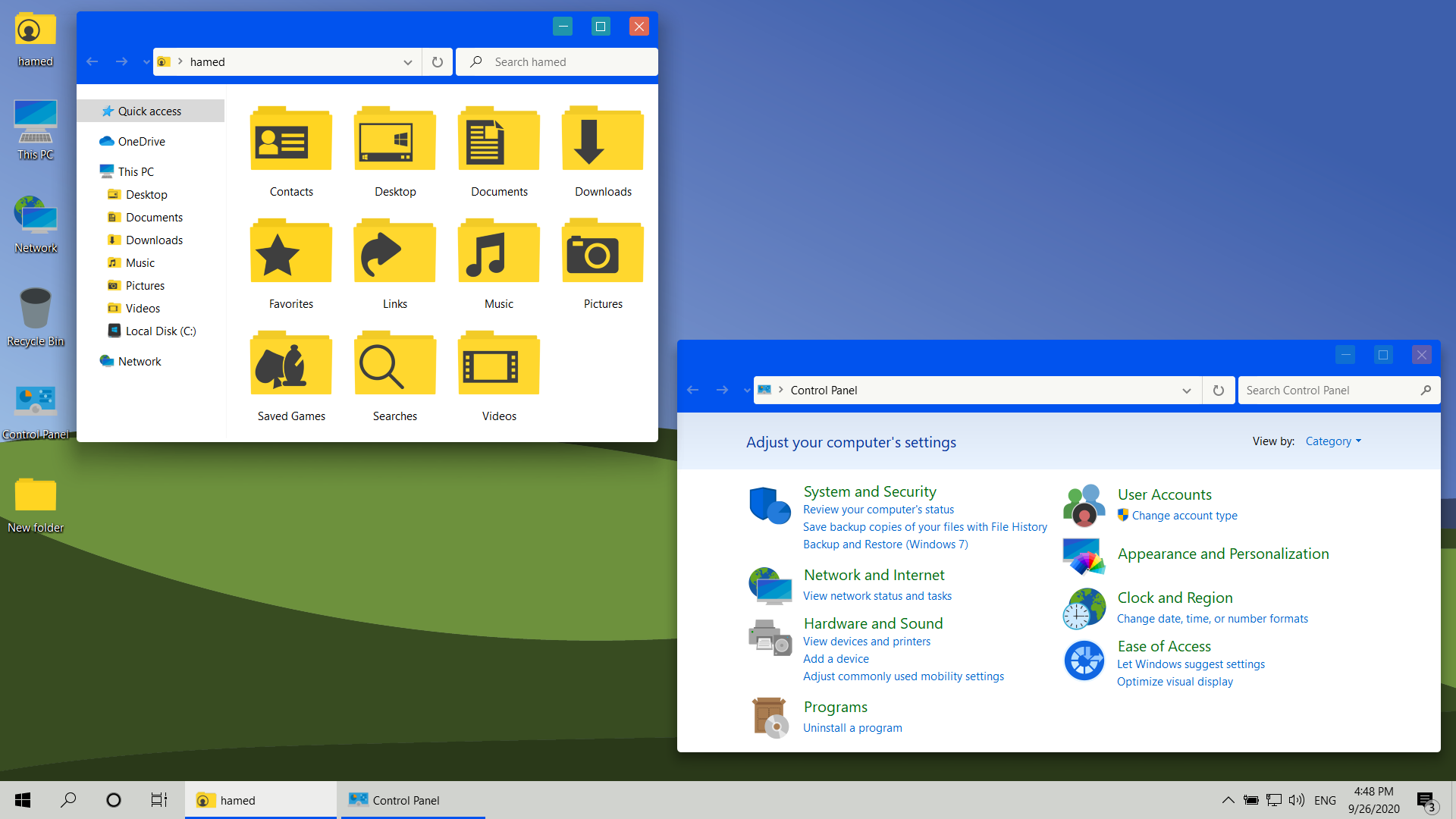Open the Saved Games folder
The height and width of the screenshot is (819, 1456).
click(x=290, y=363)
